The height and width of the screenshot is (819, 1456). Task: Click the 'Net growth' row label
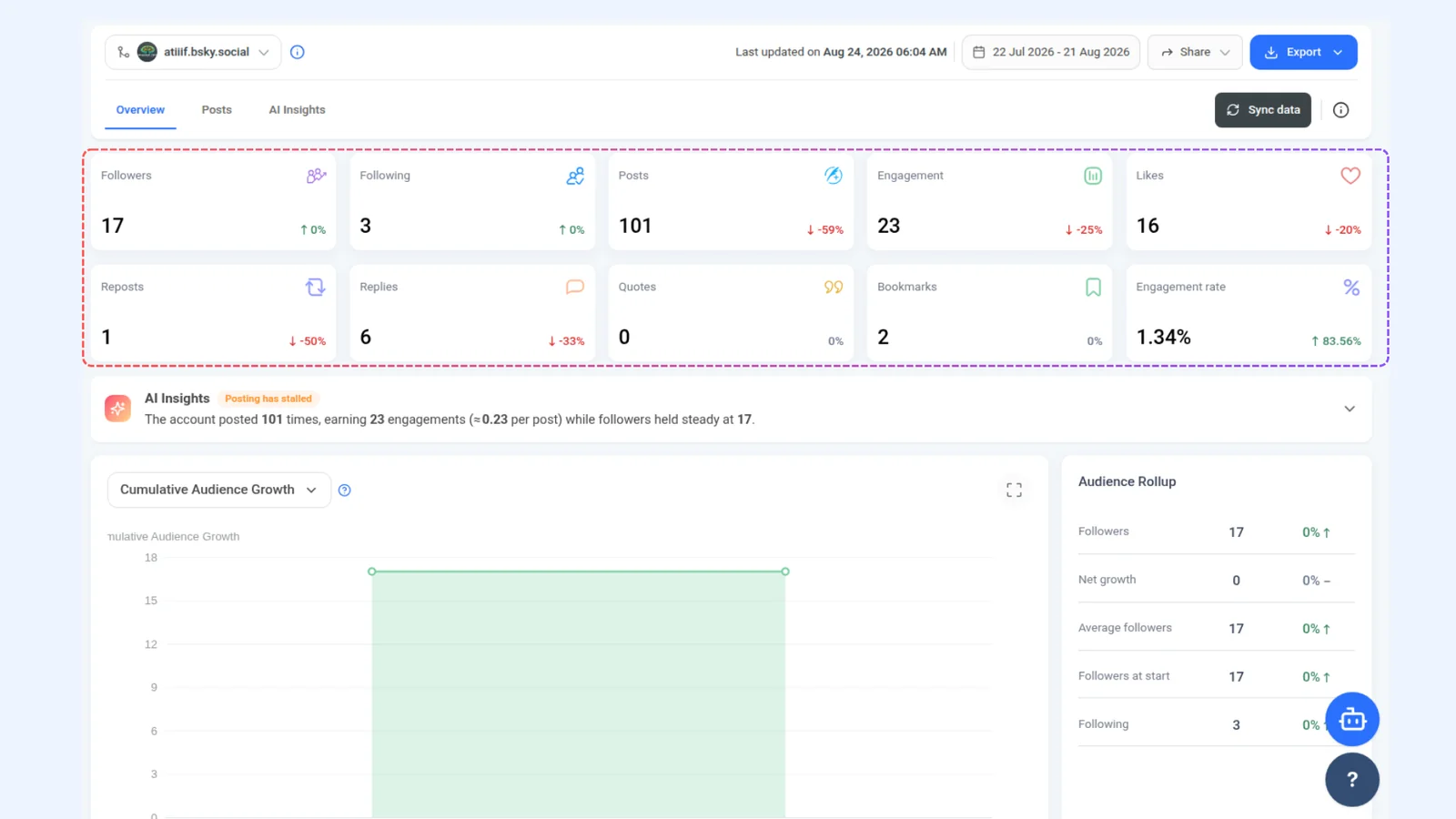click(x=1107, y=580)
